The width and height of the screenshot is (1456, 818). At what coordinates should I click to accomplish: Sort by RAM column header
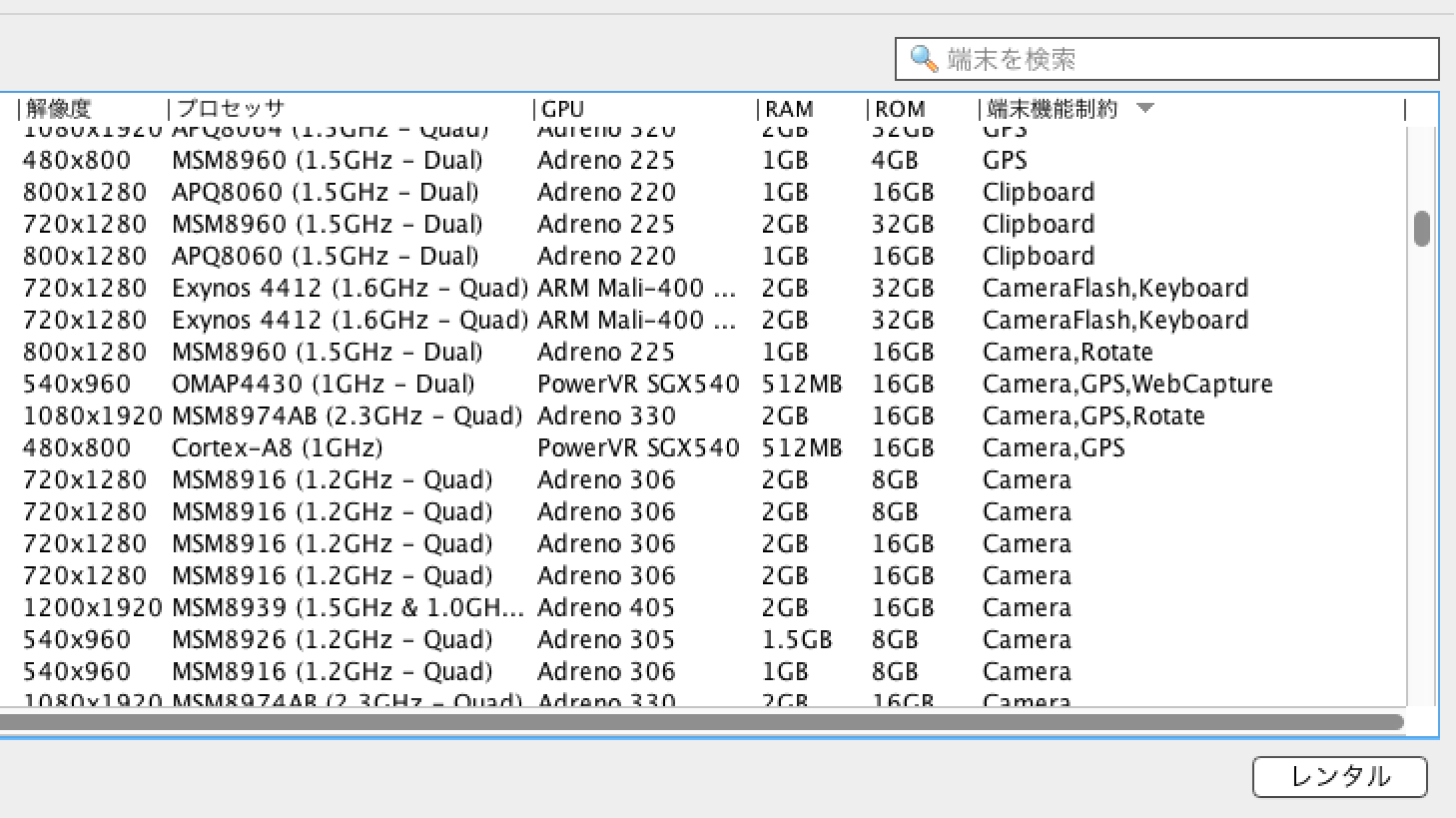[790, 109]
